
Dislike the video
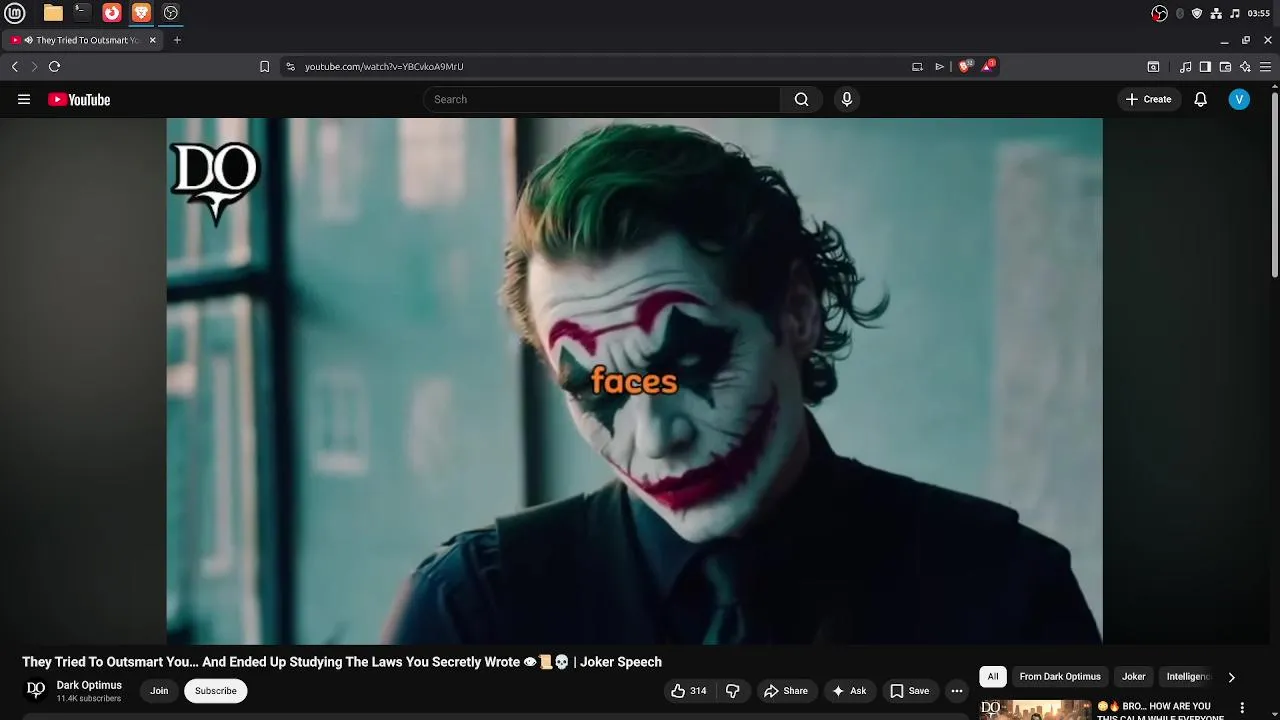733,691
